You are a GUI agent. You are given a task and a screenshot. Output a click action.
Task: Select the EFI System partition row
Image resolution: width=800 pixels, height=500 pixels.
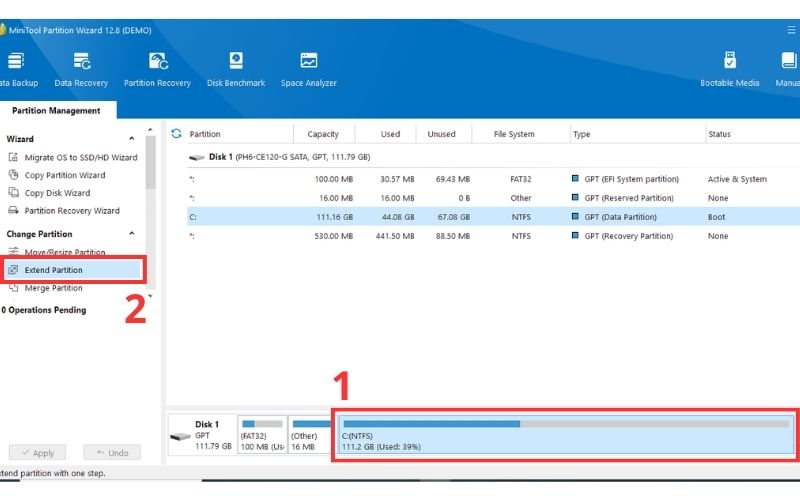493,179
